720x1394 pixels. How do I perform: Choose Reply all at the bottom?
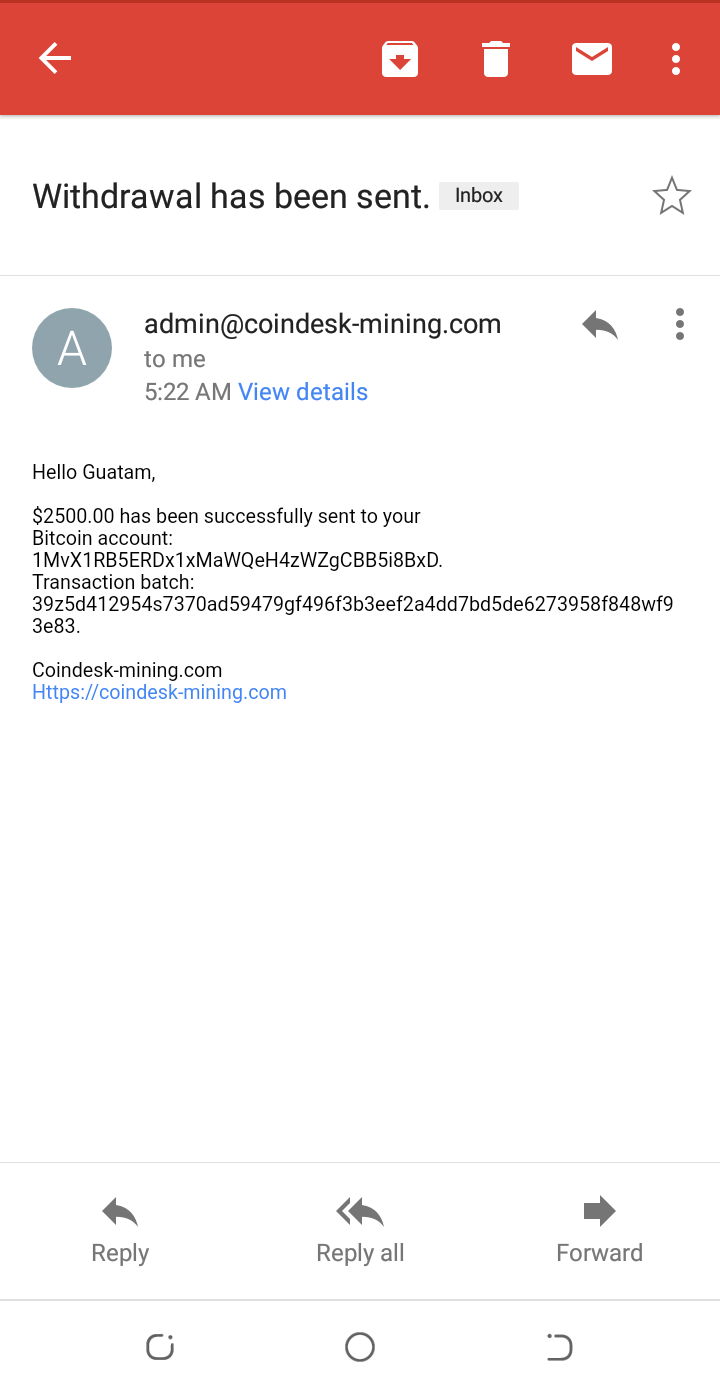[x=360, y=1231]
